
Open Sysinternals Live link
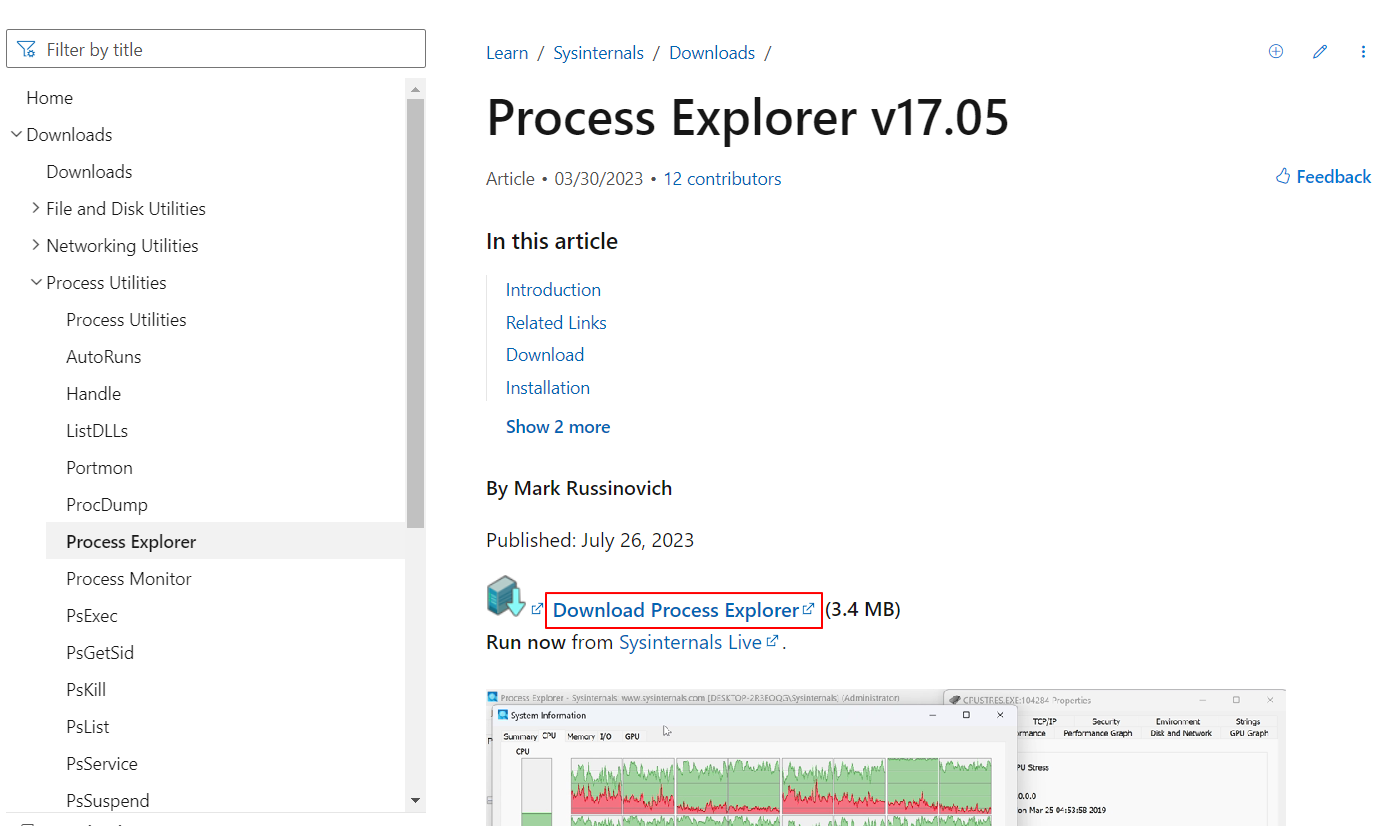click(x=690, y=642)
